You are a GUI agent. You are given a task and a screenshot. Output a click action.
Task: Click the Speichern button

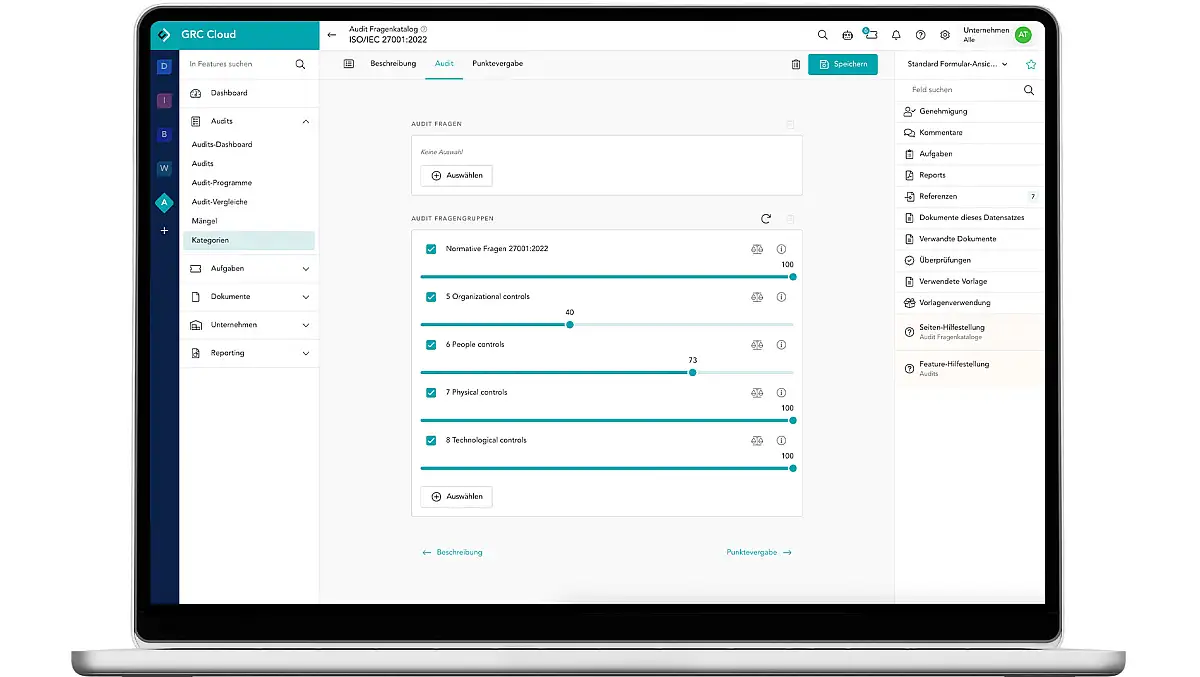pyautogui.click(x=842, y=64)
